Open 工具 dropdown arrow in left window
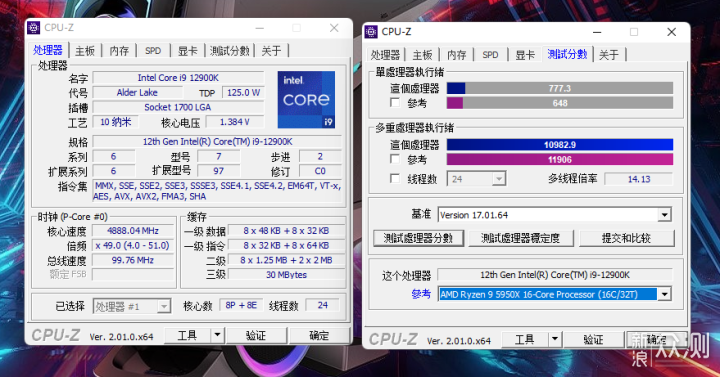The image size is (720, 377). (217, 335)
